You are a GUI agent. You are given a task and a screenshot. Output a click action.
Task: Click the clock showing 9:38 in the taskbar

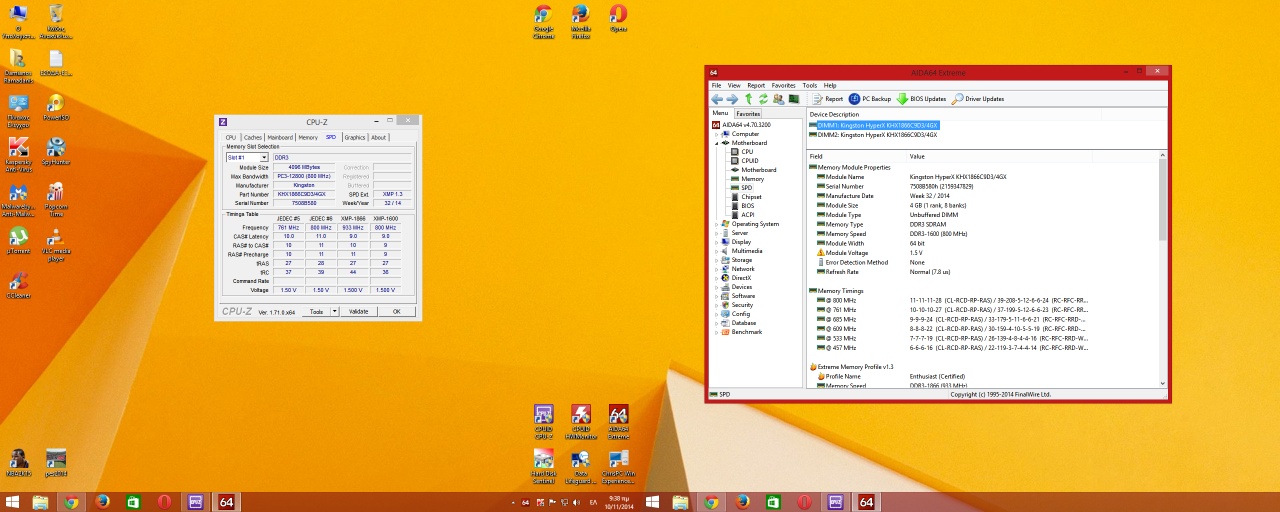point(619,502)
